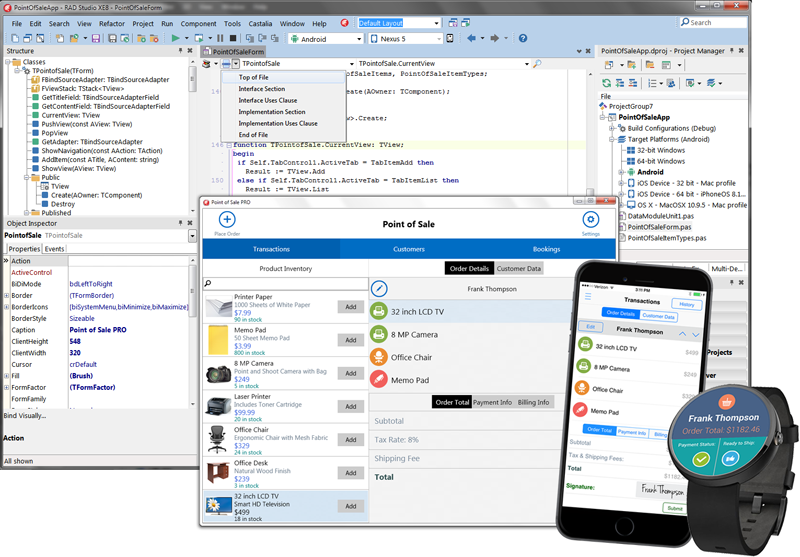The height and width of the screenshot is (557, 800).
Task: Select the Payment Info segment
Action: pos(492,402)
